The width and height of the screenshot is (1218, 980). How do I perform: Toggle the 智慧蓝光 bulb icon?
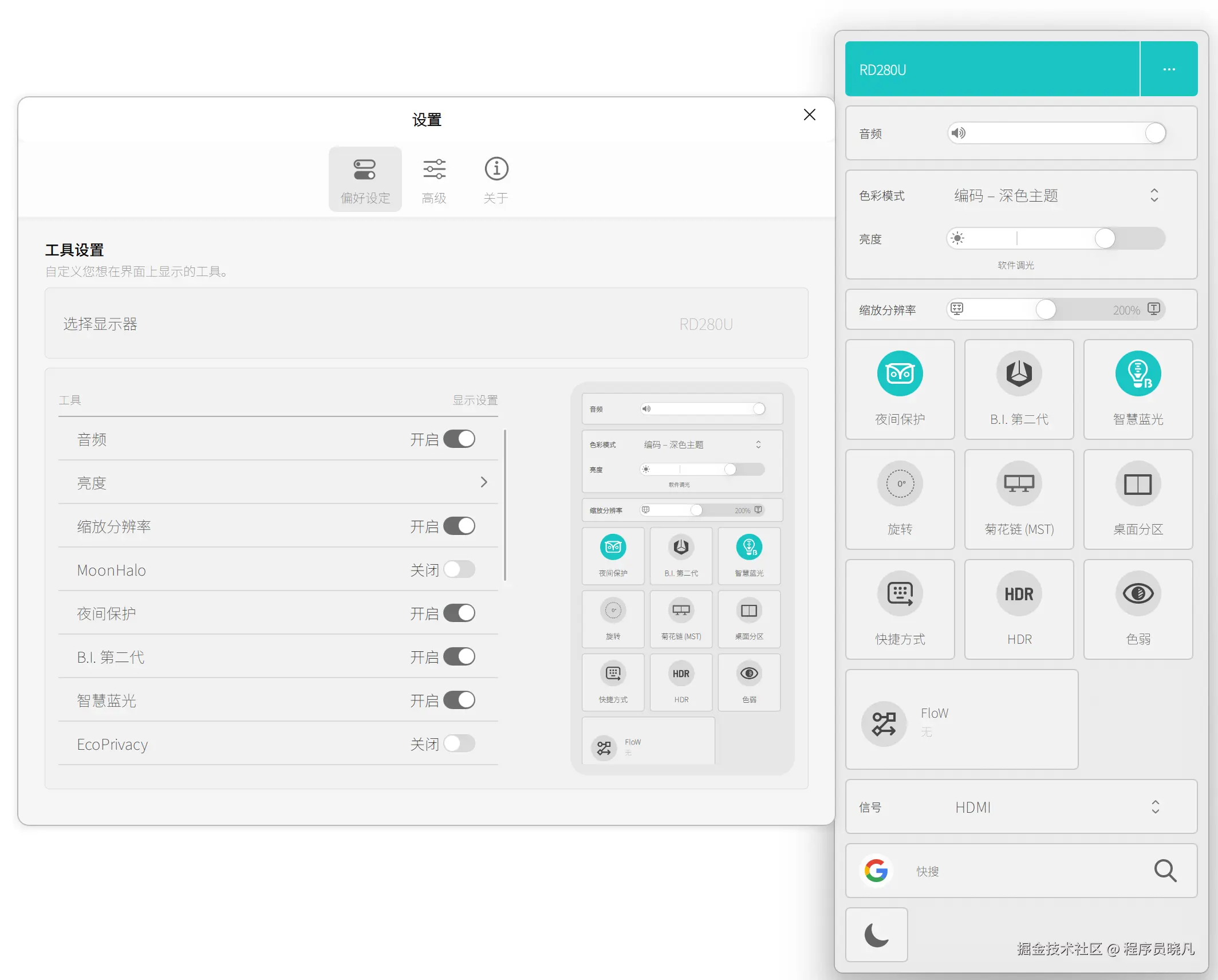(1137, 374)
